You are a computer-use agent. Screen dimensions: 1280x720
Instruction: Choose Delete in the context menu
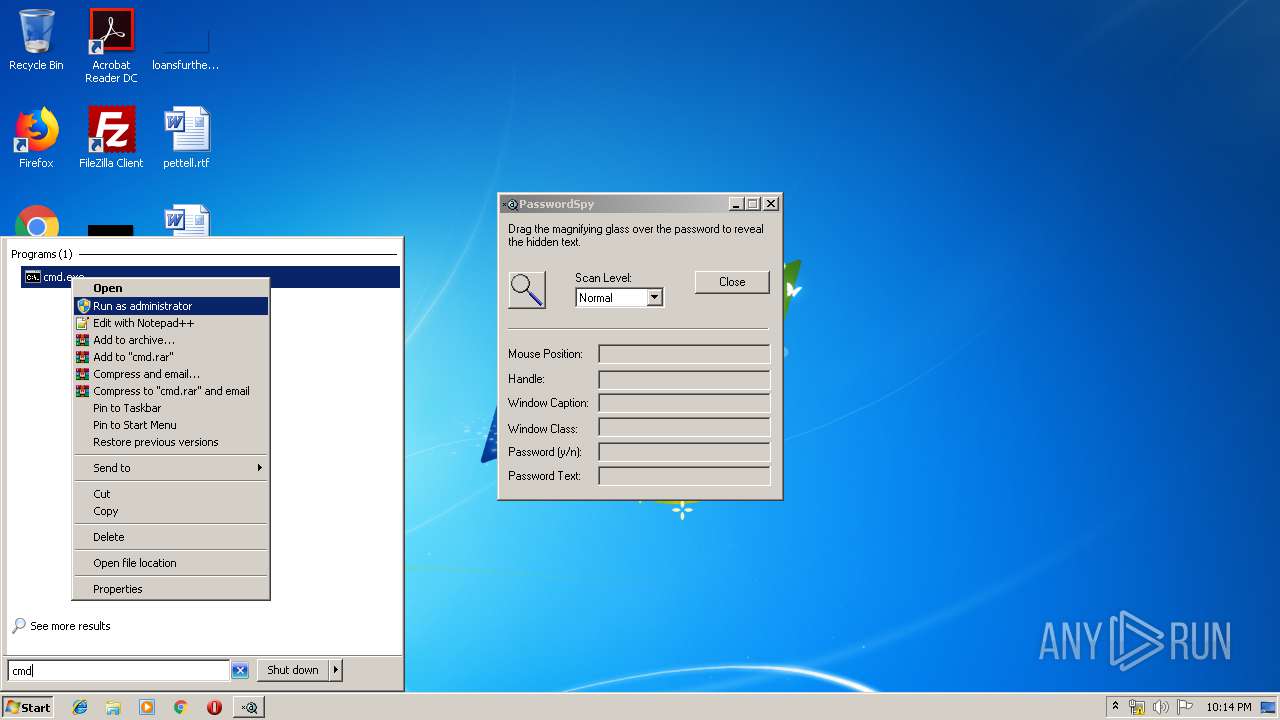tap(171, 537)
